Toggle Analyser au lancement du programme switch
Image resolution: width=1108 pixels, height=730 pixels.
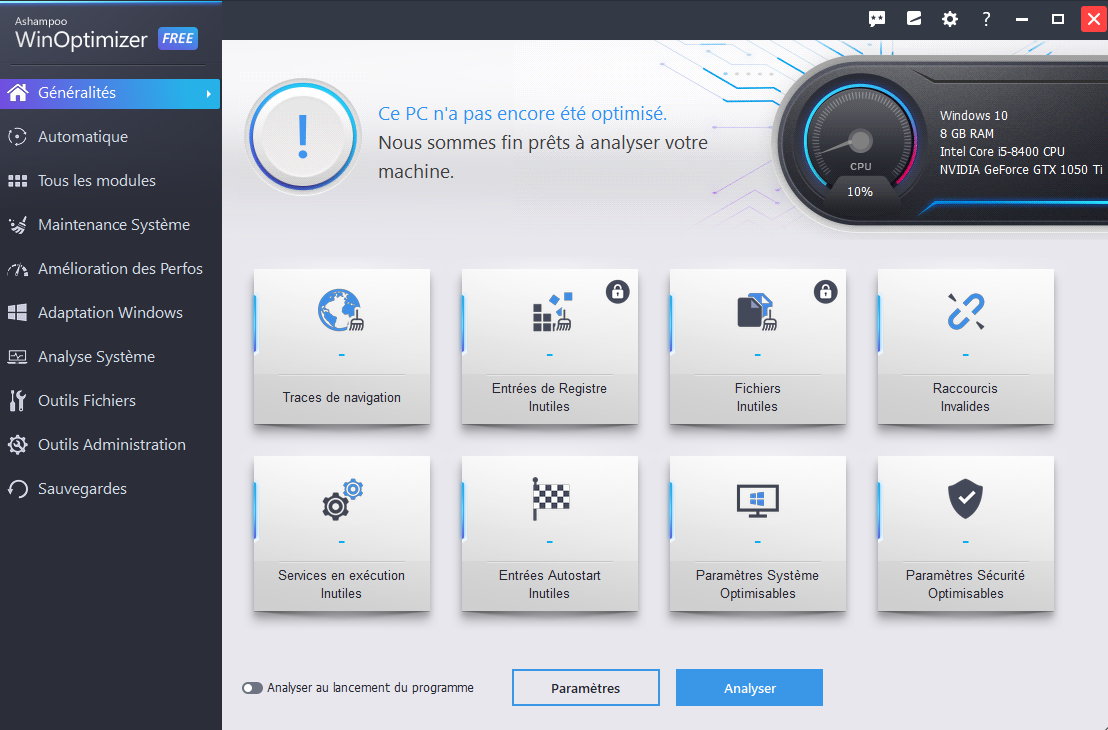click(252, 688)
